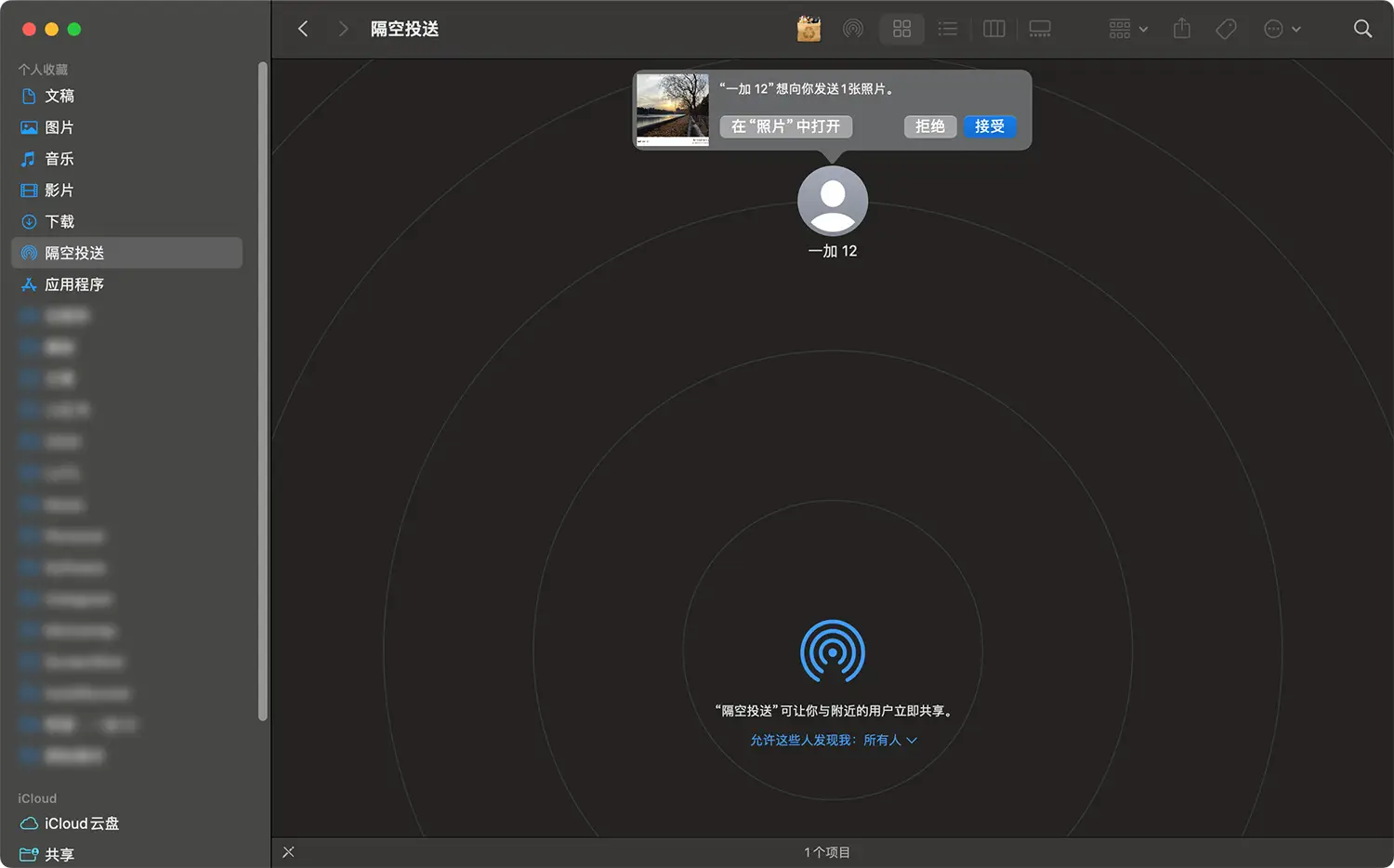Switch to icon grid view

tap(901, 29)
